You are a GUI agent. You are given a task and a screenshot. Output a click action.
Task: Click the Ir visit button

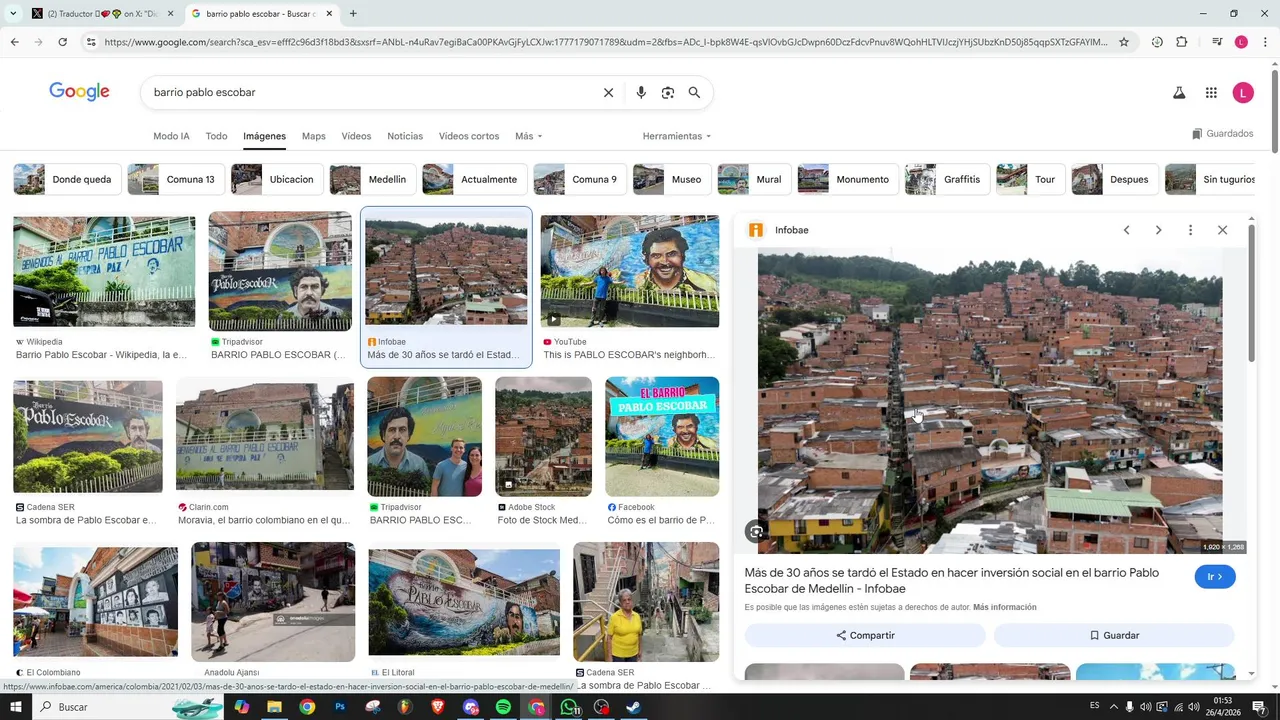pyautogui.click(x=1215, y=577)
